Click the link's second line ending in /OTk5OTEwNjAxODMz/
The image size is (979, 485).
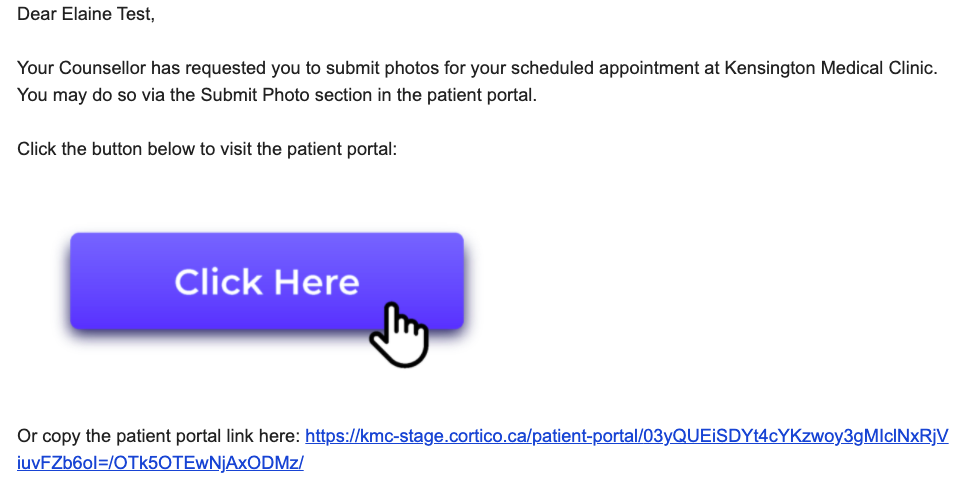pos(160,463)
